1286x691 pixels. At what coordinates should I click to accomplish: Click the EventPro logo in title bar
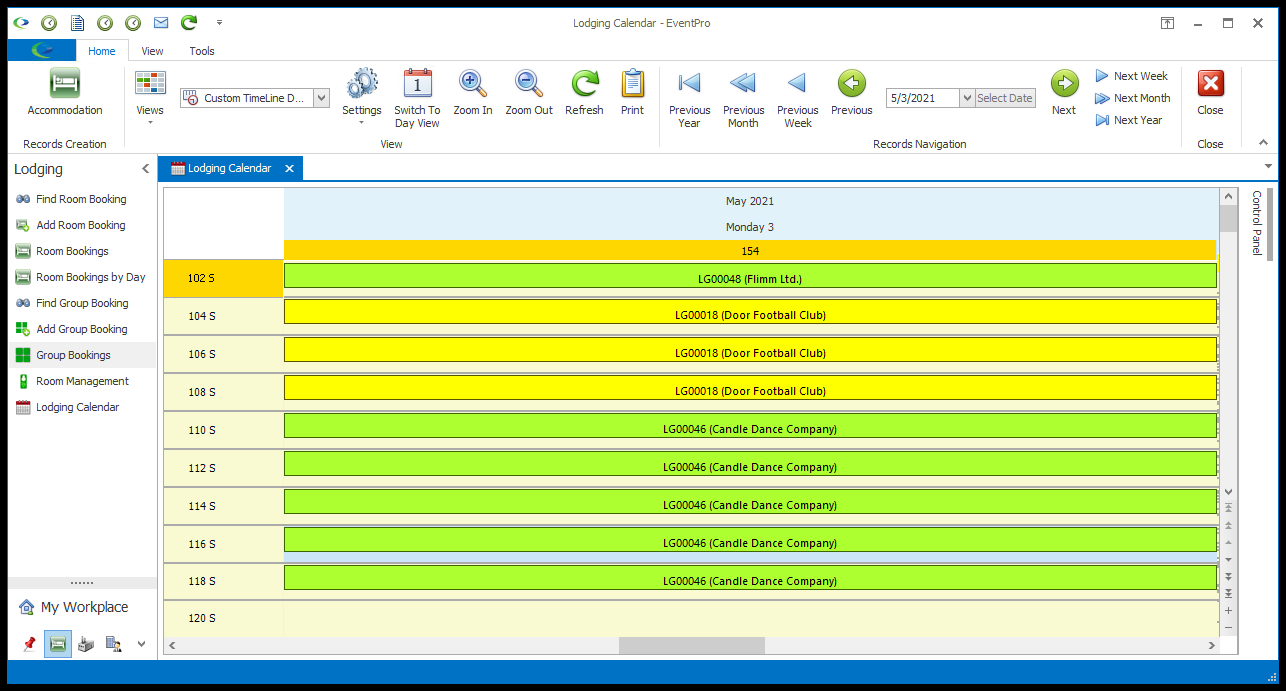[20, 22]
